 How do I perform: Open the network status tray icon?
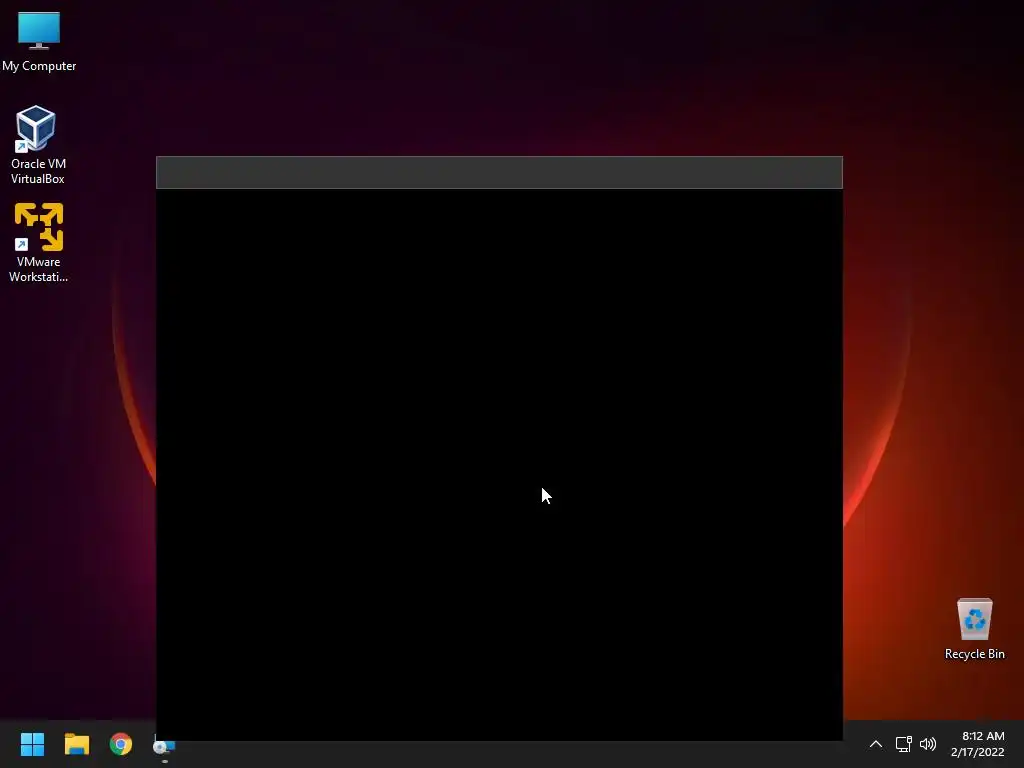tap(903, 744)
